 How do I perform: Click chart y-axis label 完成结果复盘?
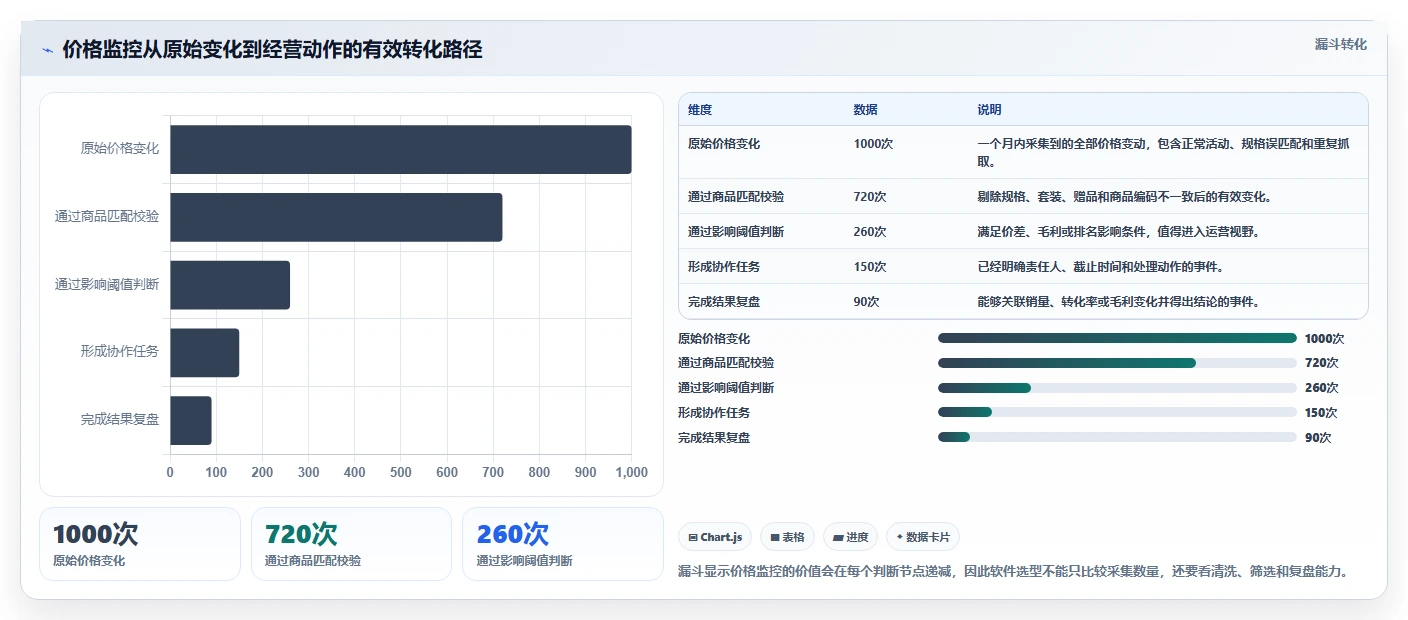click(x=120, y=420)
